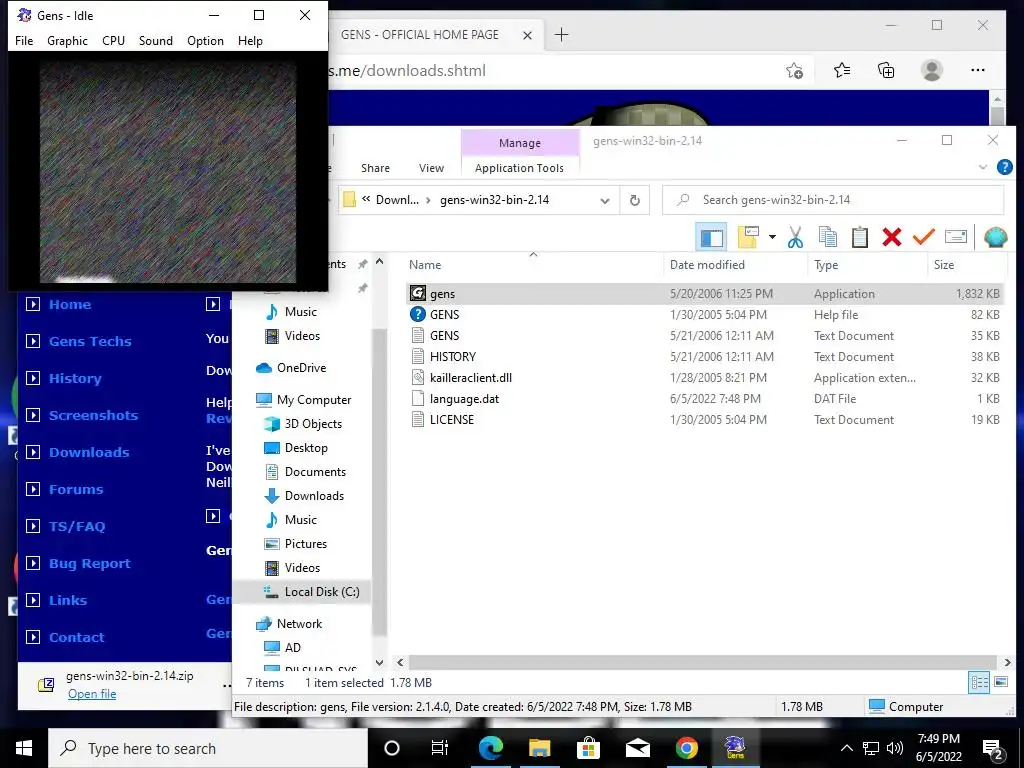Open the Graphic menu in Gens
The image size is (1024, 768).
click(67, 40)
